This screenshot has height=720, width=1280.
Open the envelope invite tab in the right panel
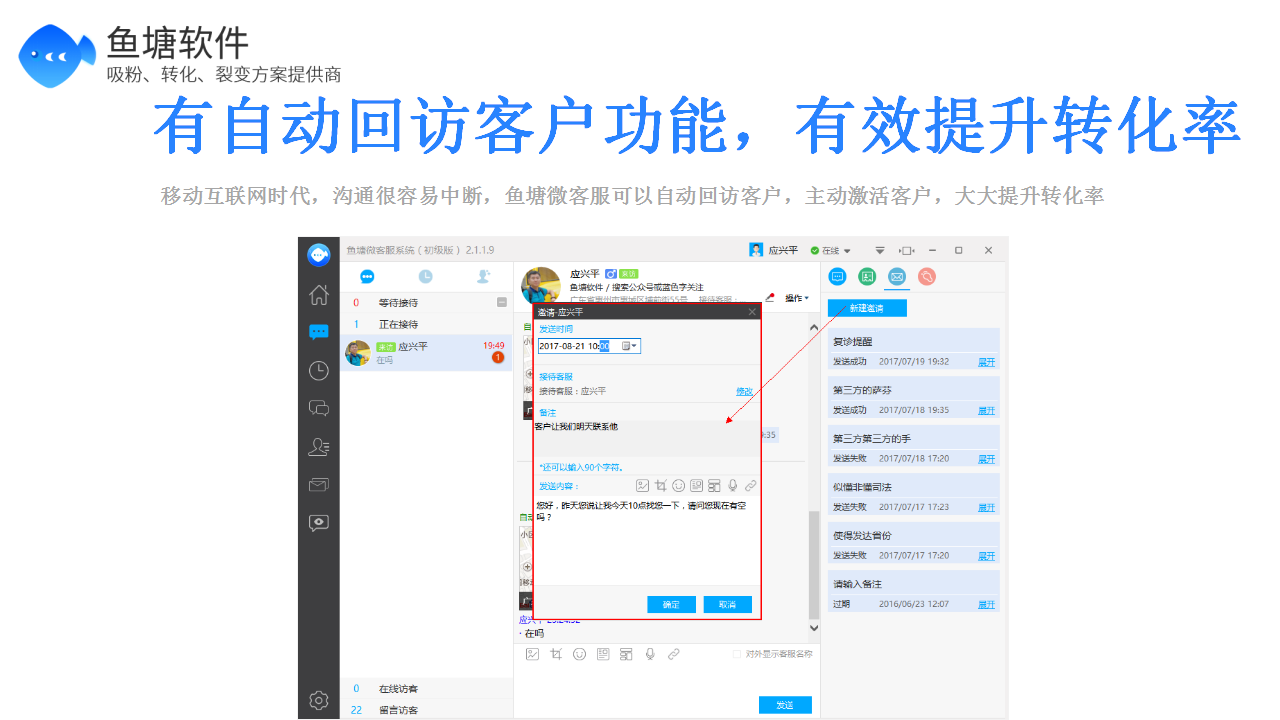click(897, 277)
